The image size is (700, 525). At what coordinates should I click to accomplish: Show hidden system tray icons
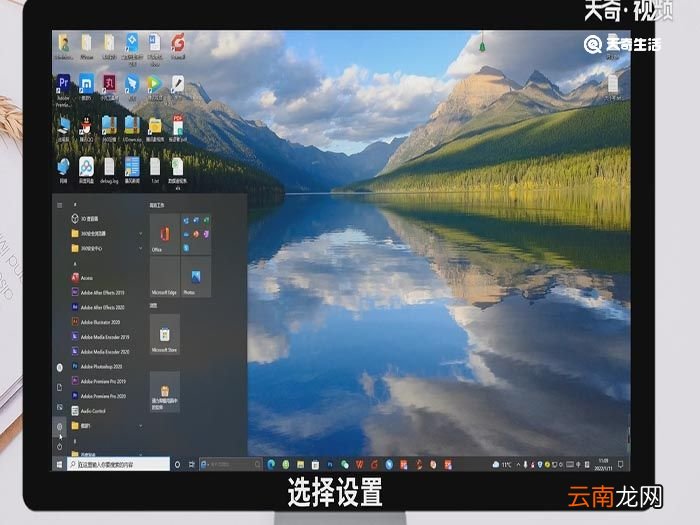click(x=518, y=465)
